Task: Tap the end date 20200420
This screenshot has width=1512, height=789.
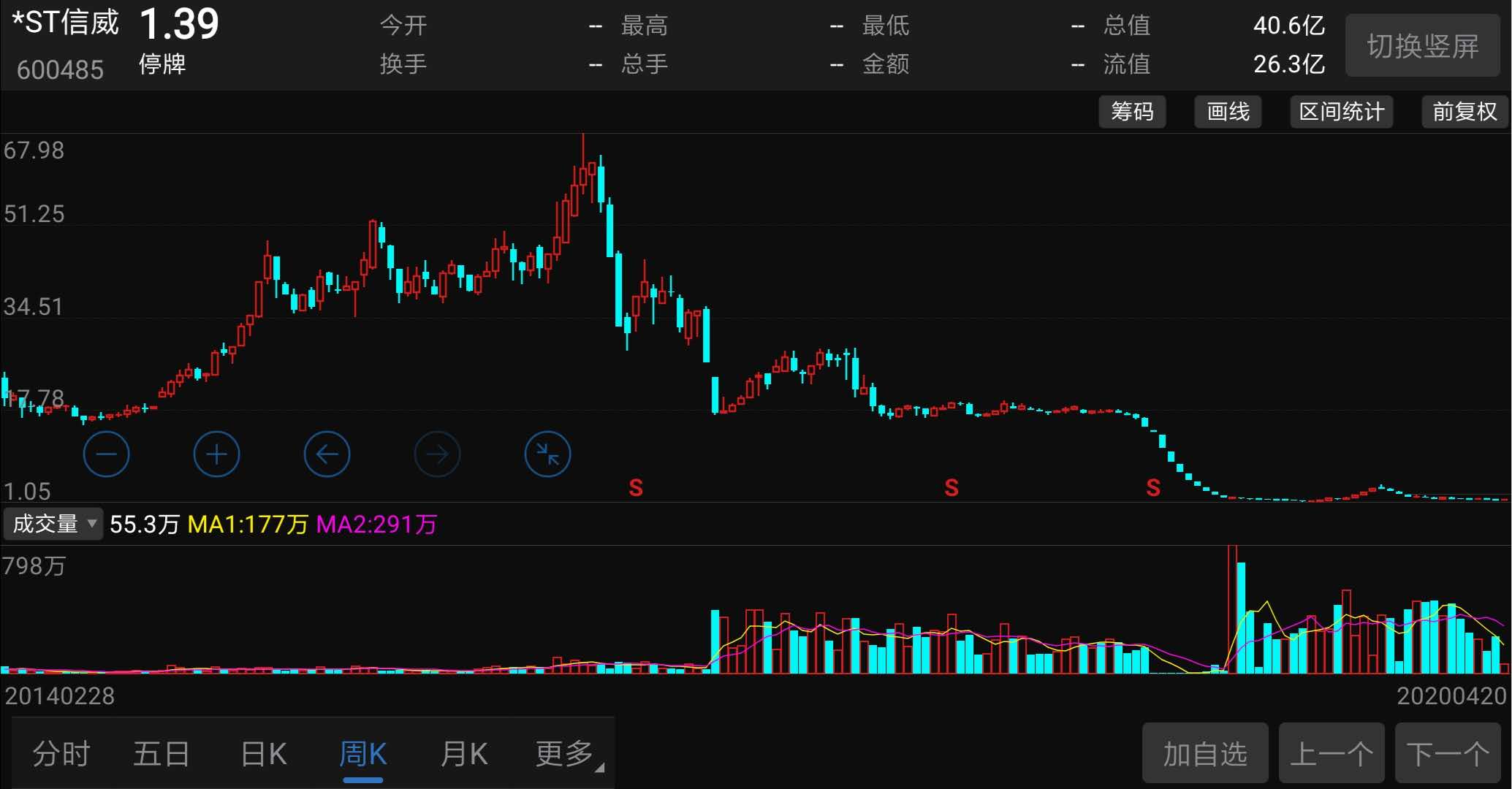Action: tap(1451, 695)
